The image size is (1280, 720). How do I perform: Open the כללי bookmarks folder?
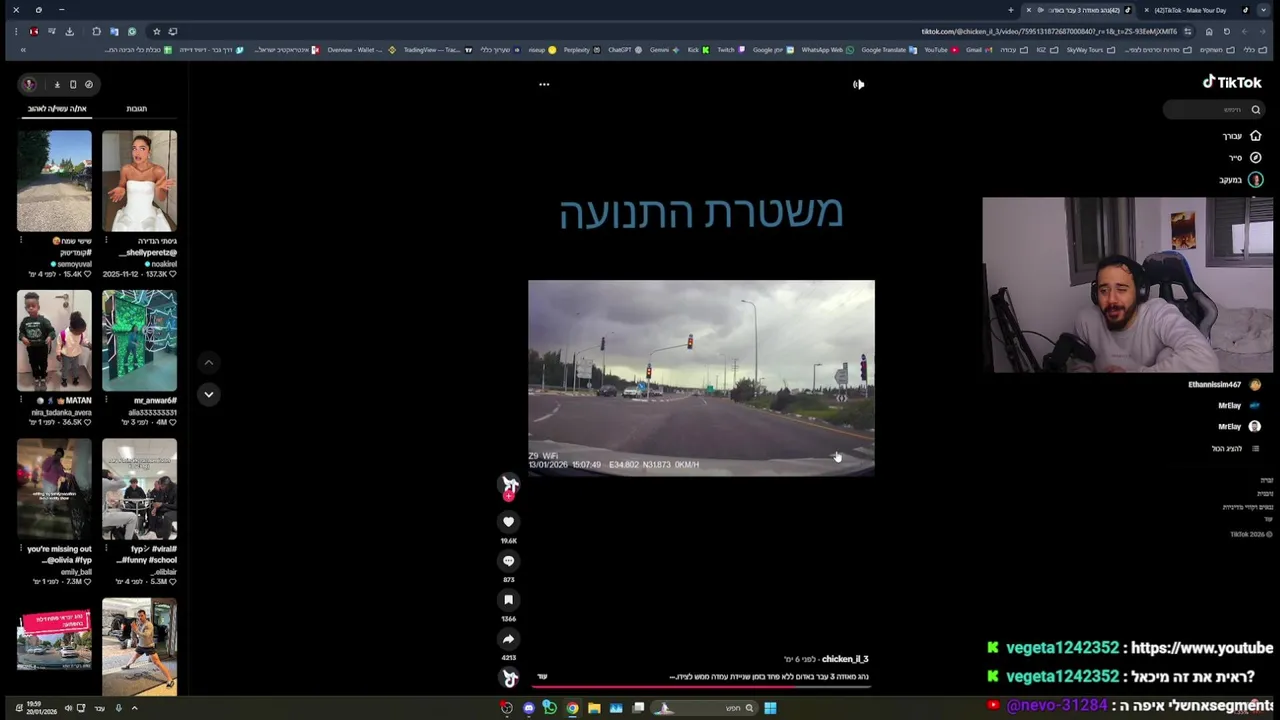(x=1255, y=50)
